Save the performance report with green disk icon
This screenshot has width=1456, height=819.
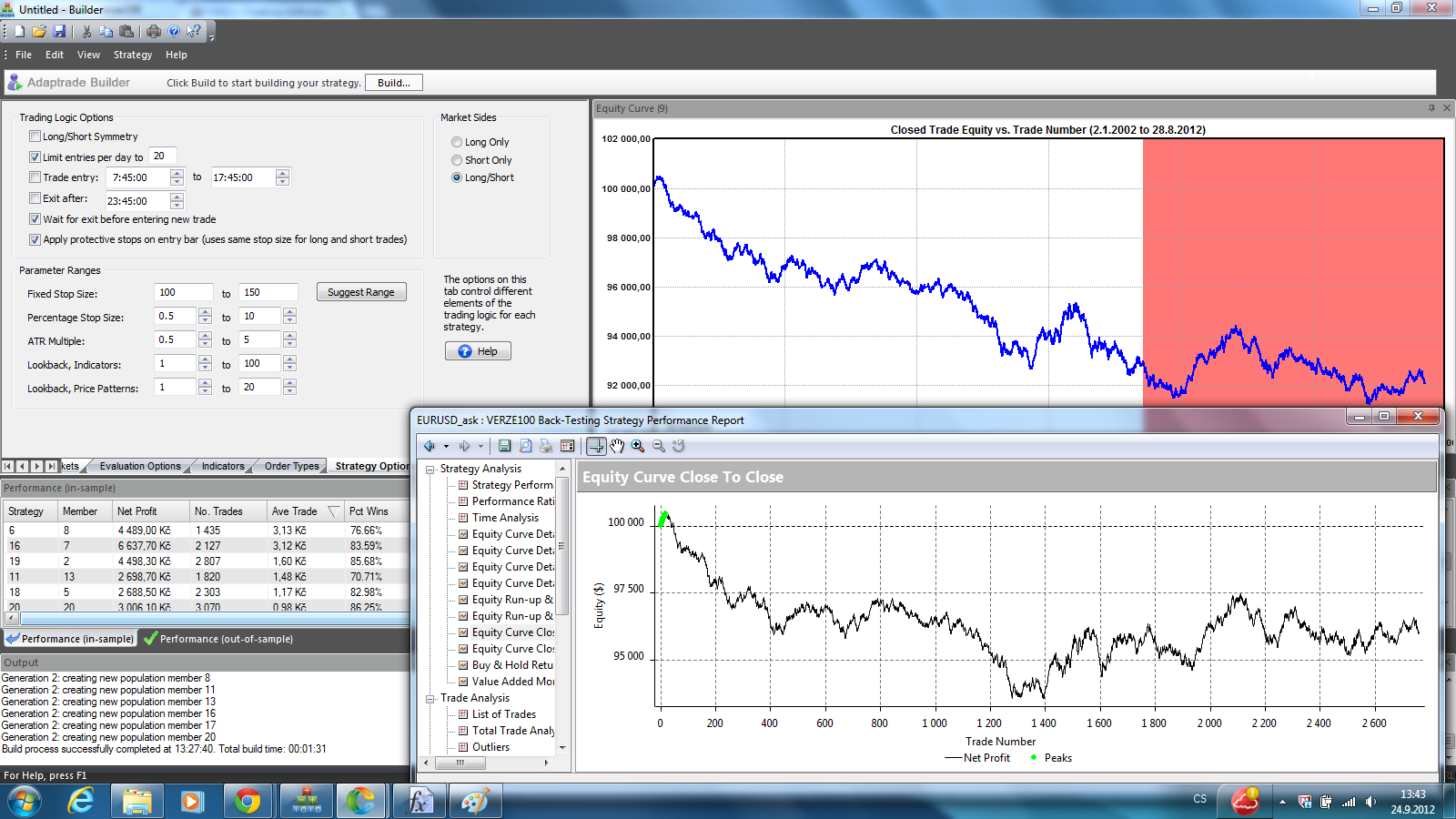tap(504, 446)
